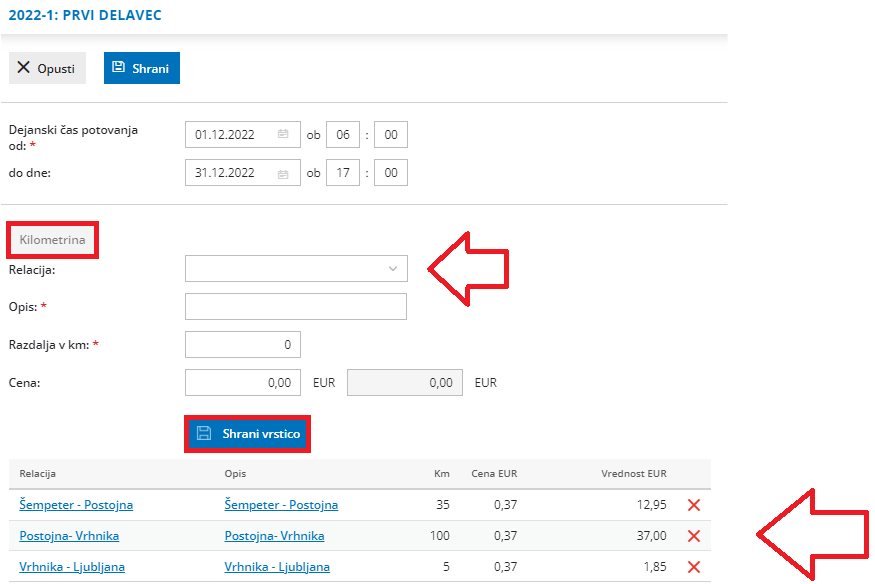
Task: Open Vrhnika - Ljubljana relation link
Action: [x=72, y=567]
